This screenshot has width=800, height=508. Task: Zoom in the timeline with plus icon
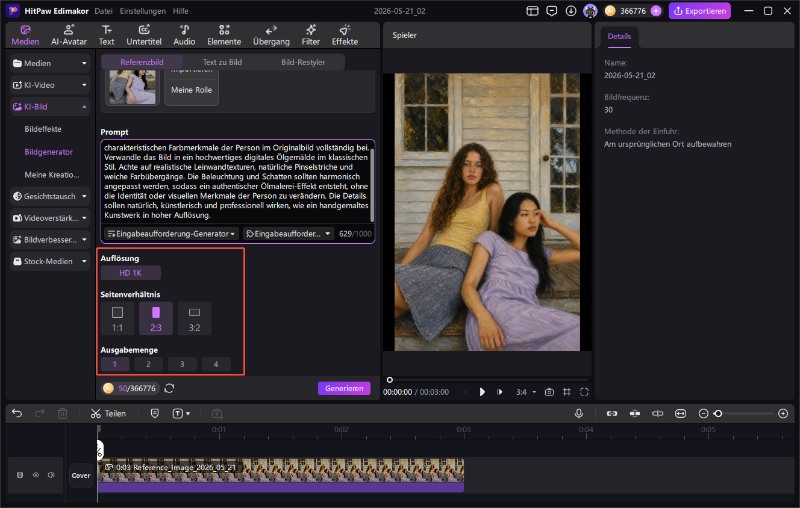point(783,413)
